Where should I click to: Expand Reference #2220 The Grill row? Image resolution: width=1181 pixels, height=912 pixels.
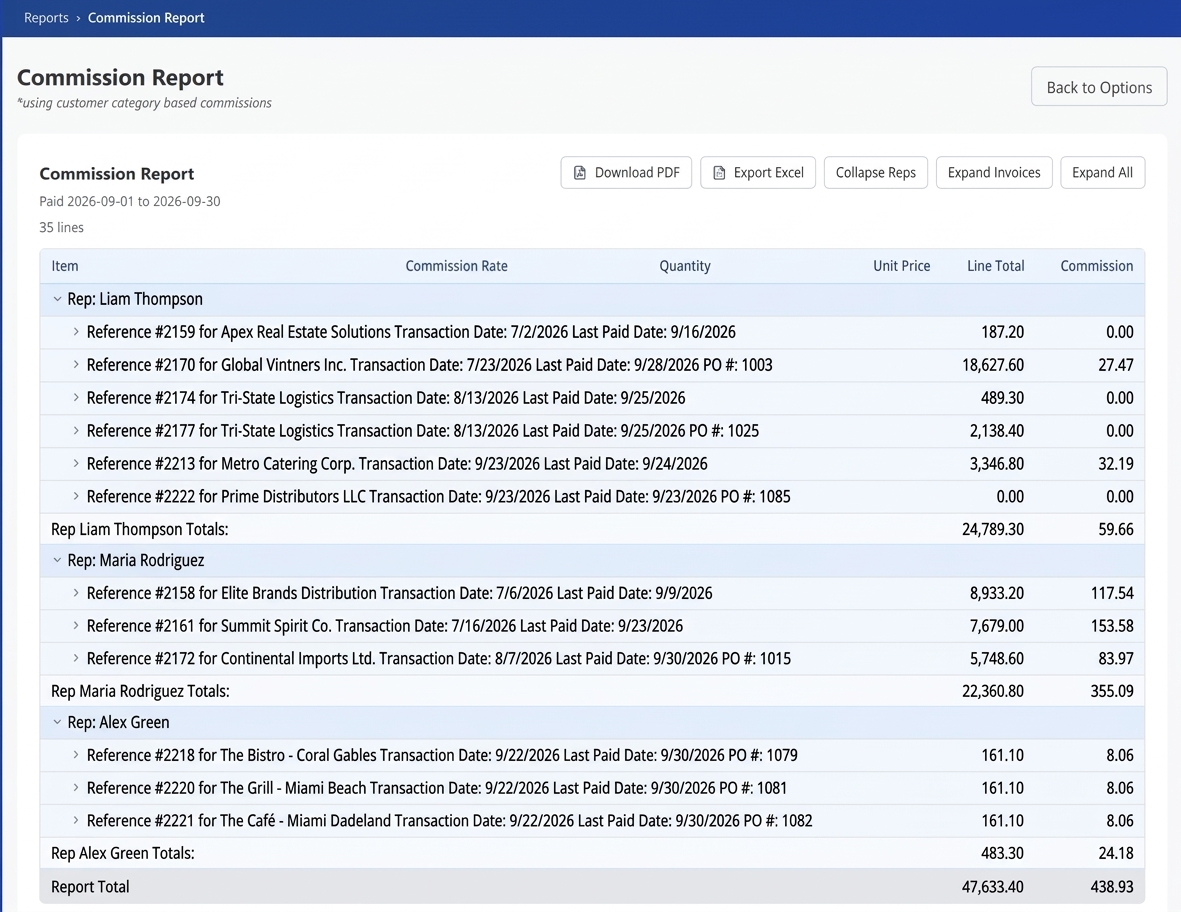point(76,788)
